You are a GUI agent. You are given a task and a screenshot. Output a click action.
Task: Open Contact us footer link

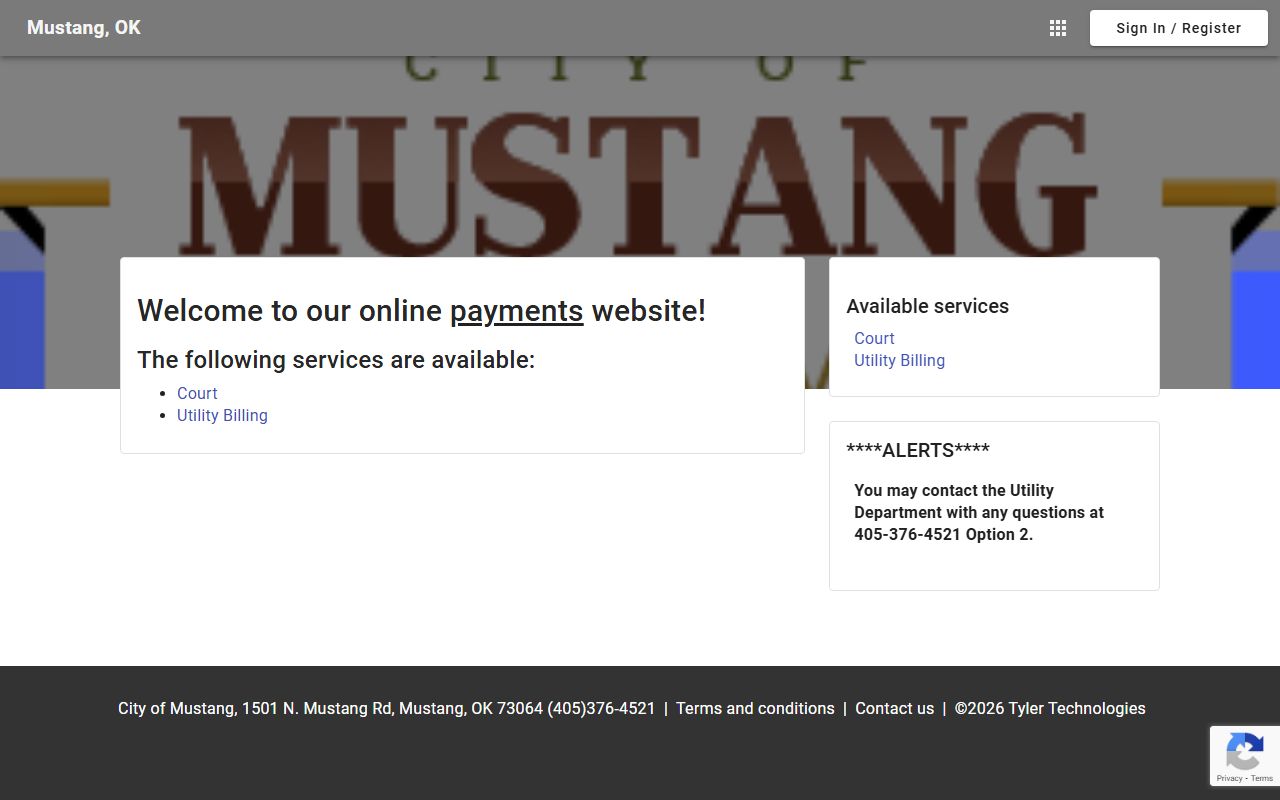[x=894, y=708]
